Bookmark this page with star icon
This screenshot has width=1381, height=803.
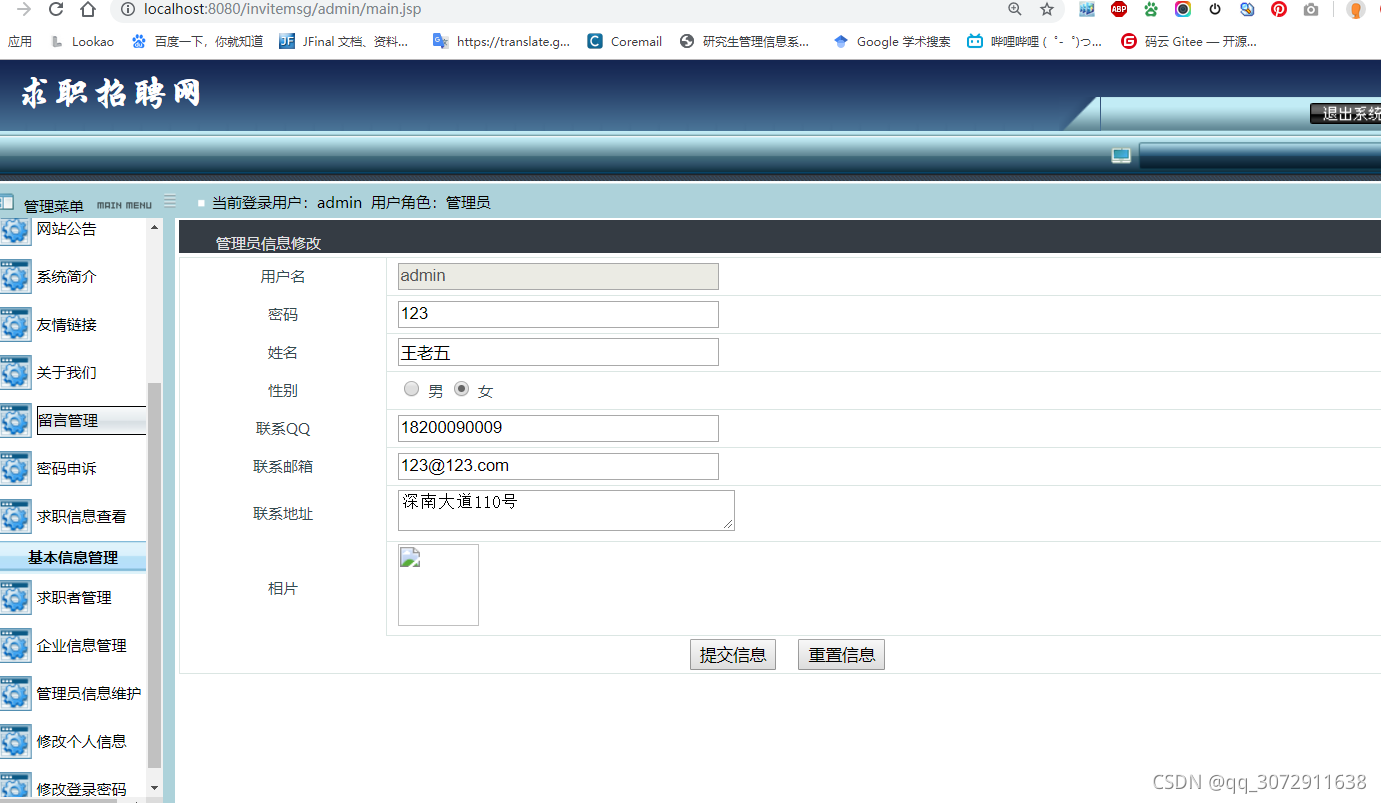[x=1047, y=9]
